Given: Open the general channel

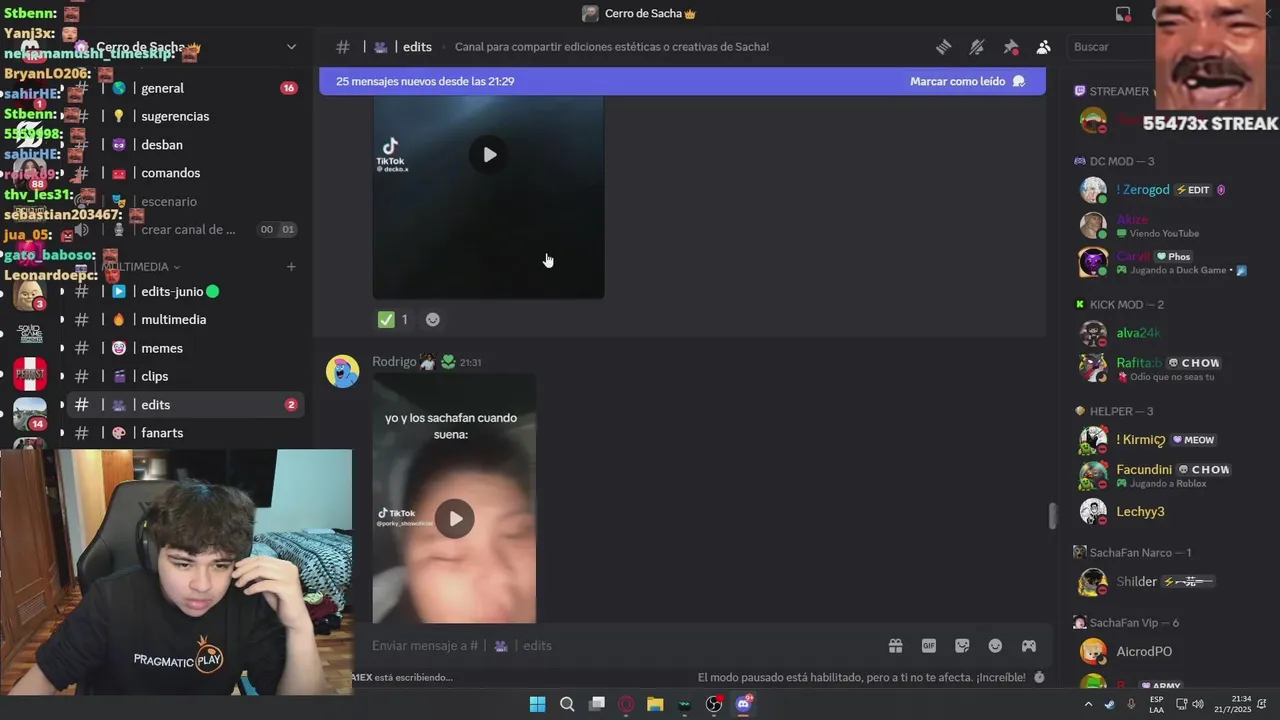Looking at the screenshot, I should tap(185, 88).
